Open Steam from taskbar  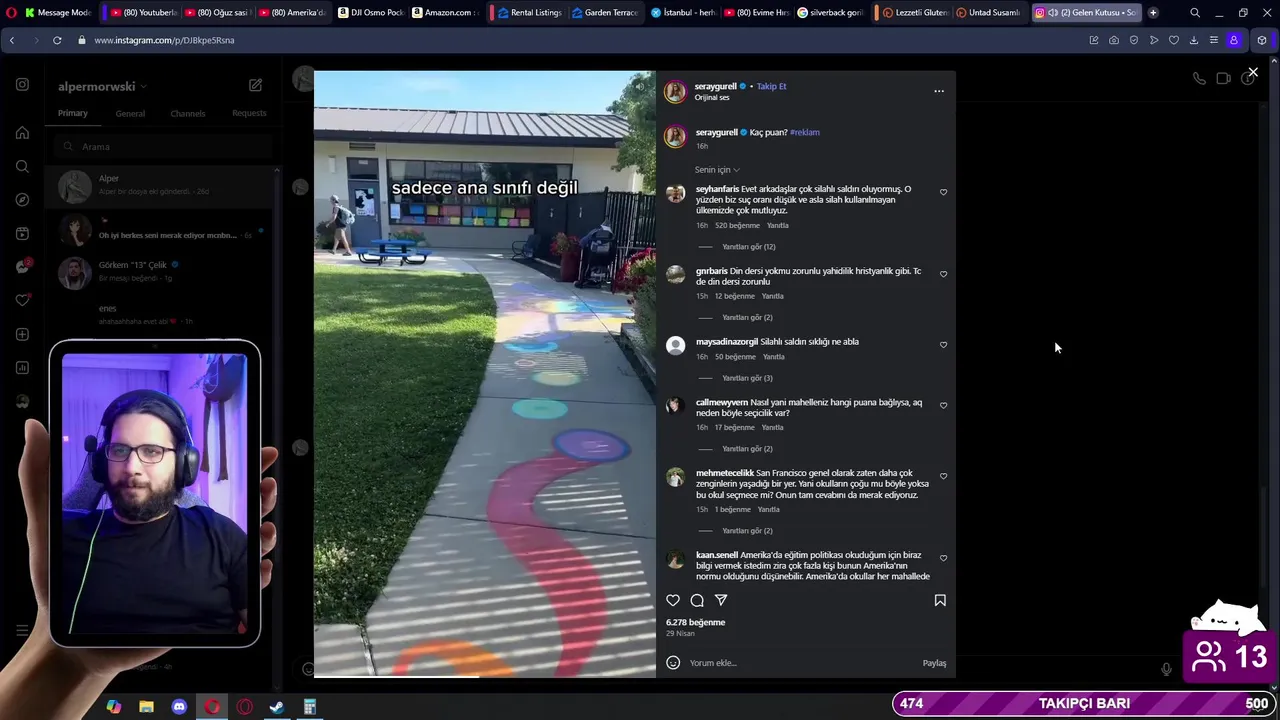[277, 707]
